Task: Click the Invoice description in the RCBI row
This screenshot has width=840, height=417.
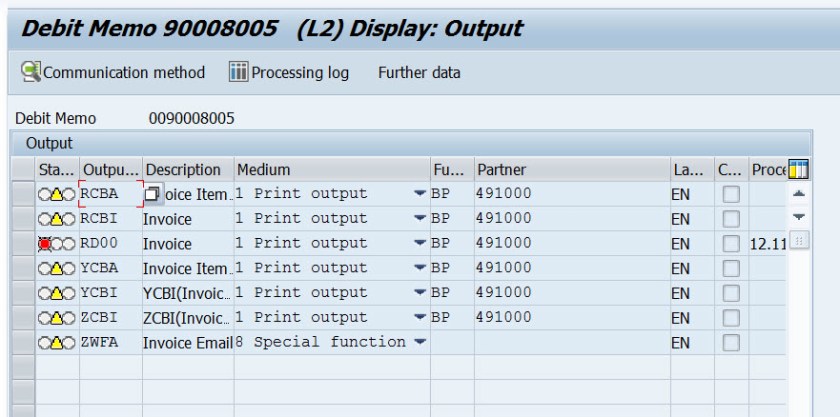Action: click(x=188, y=219)
